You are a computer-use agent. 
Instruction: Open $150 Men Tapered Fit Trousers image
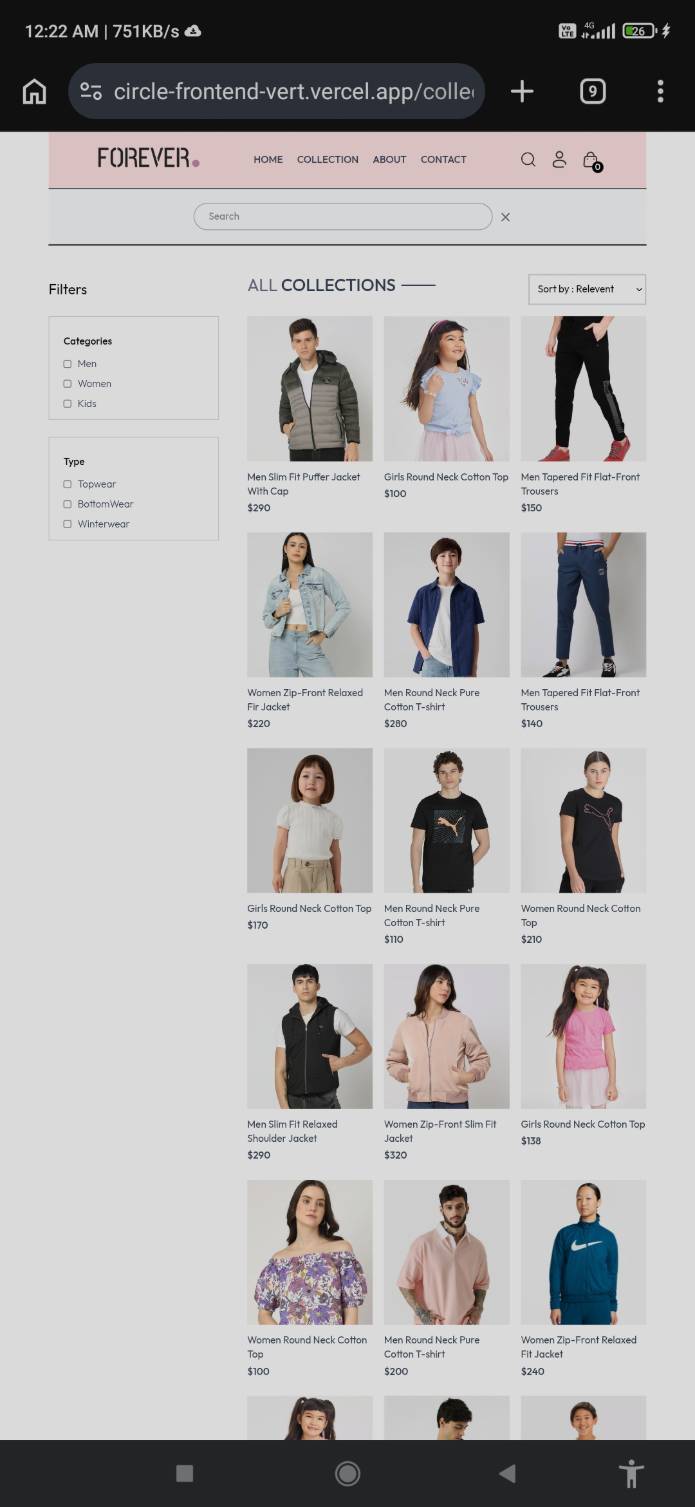click(583, 389)
